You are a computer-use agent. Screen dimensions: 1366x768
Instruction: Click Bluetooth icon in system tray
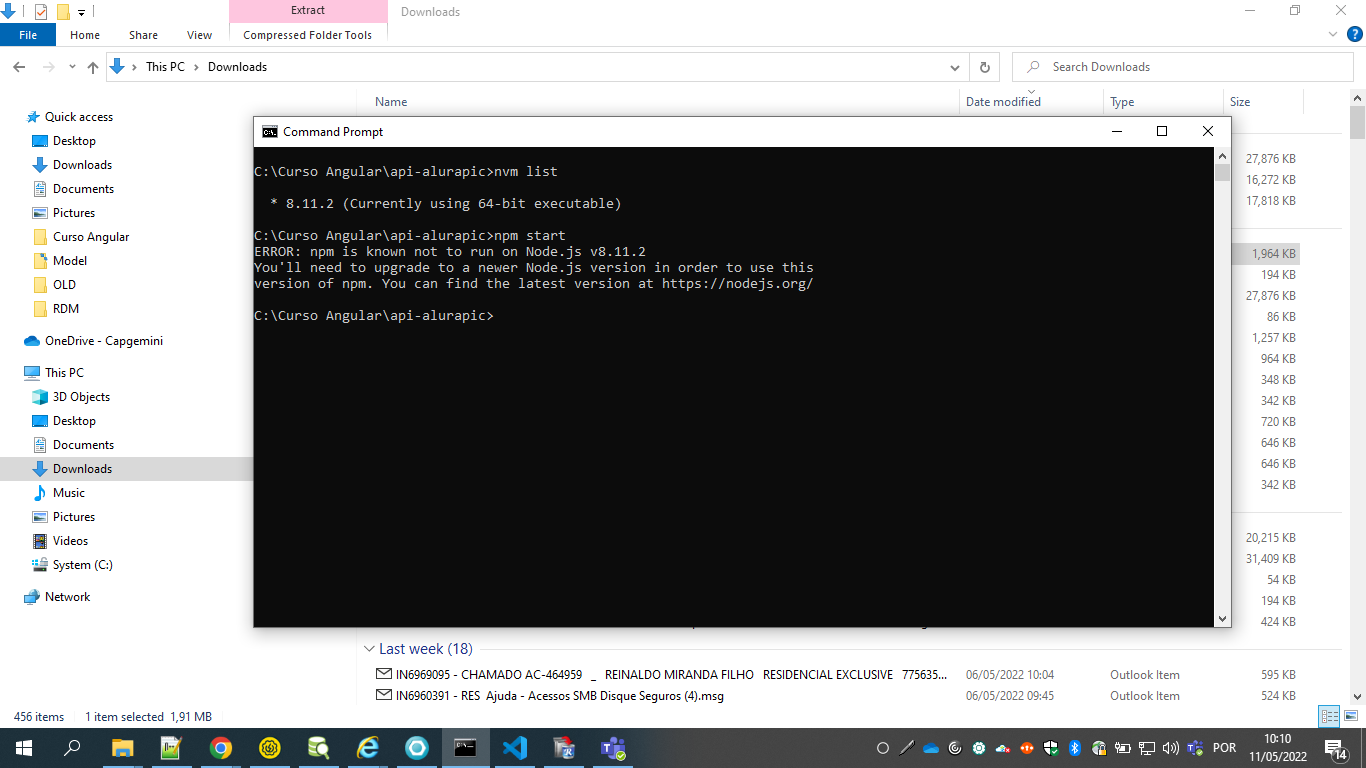(1075, 748)
